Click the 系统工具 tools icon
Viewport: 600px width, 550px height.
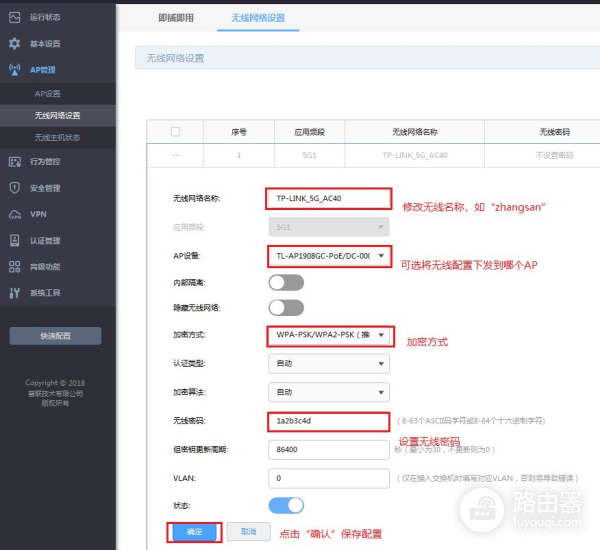point(15,293)
